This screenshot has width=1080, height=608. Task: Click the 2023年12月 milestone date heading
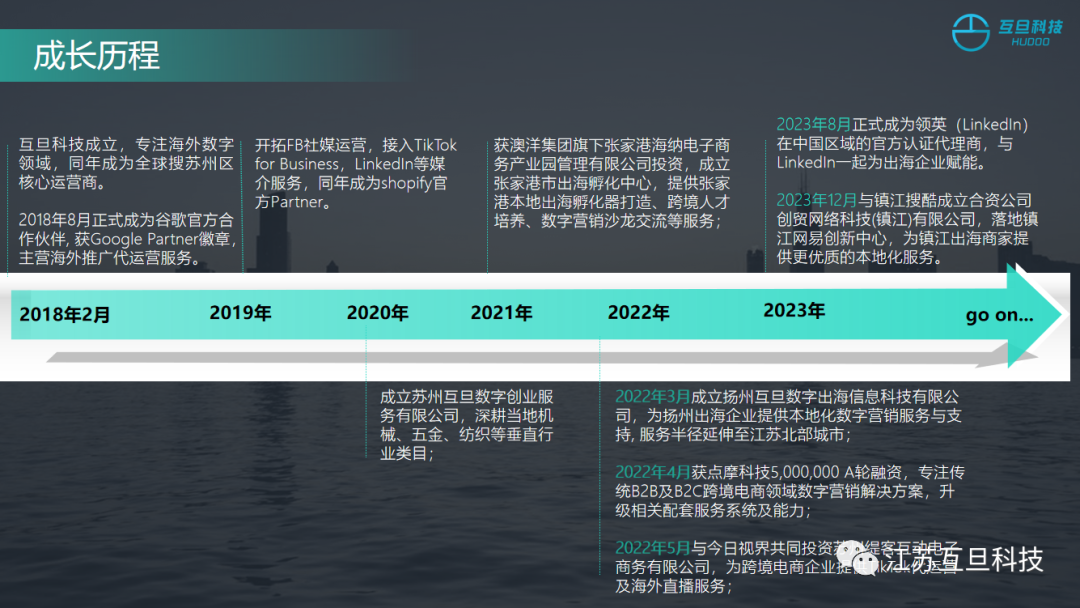click(x=819, y=201)
